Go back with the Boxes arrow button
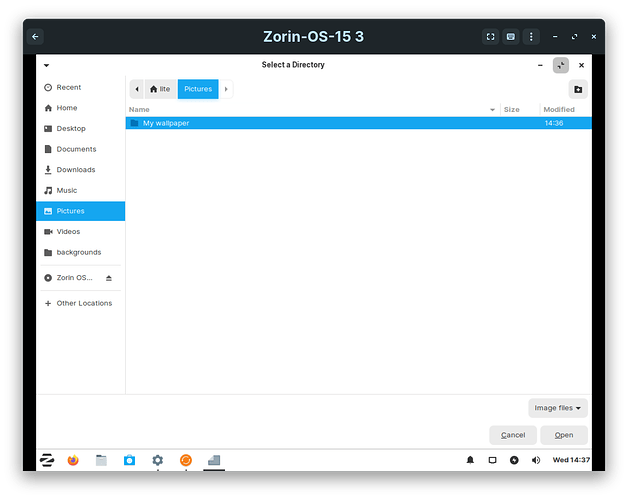The image size is (629, 500). coord(35,37)
